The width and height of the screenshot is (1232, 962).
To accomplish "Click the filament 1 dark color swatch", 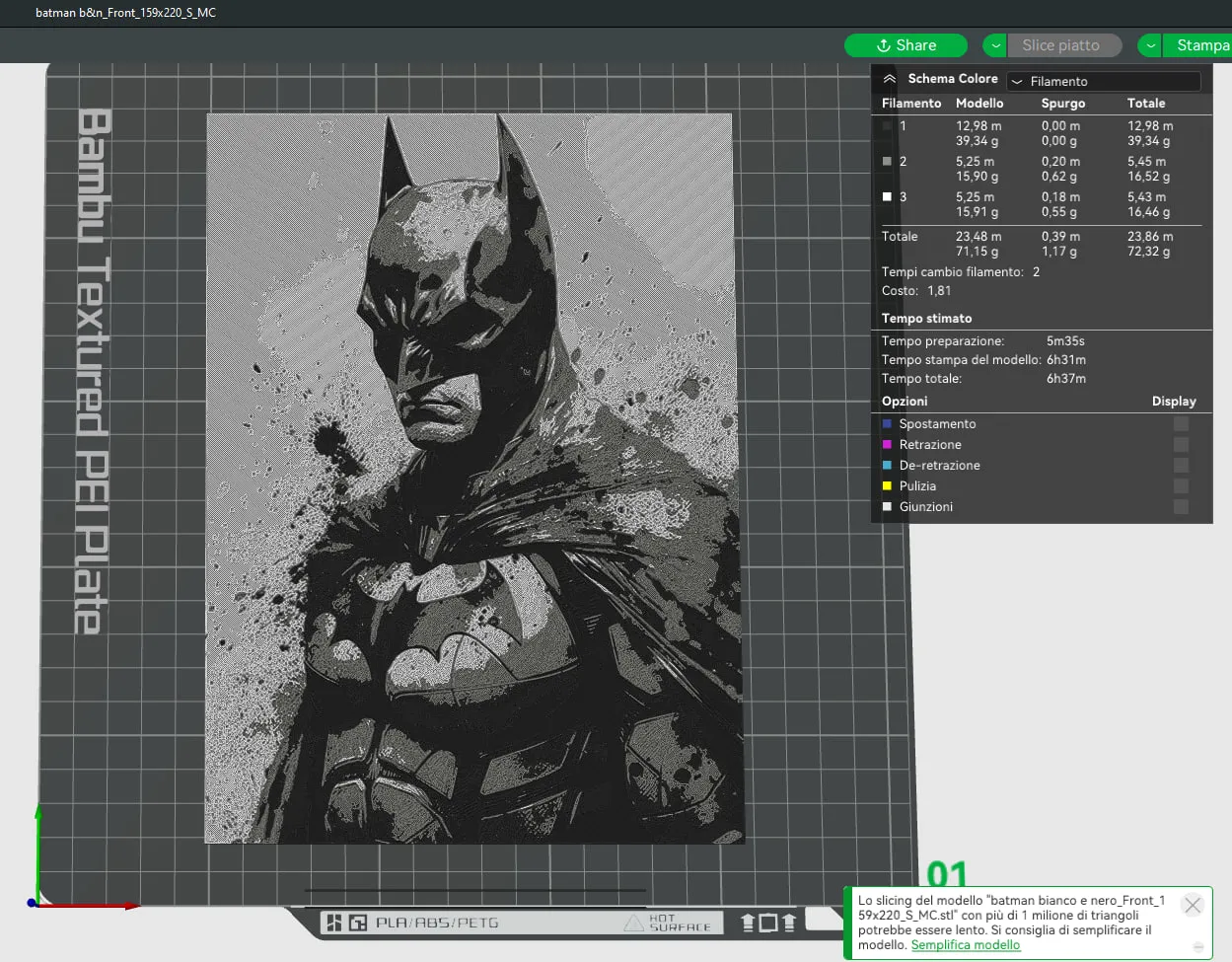I will click(x=887, y=126).
